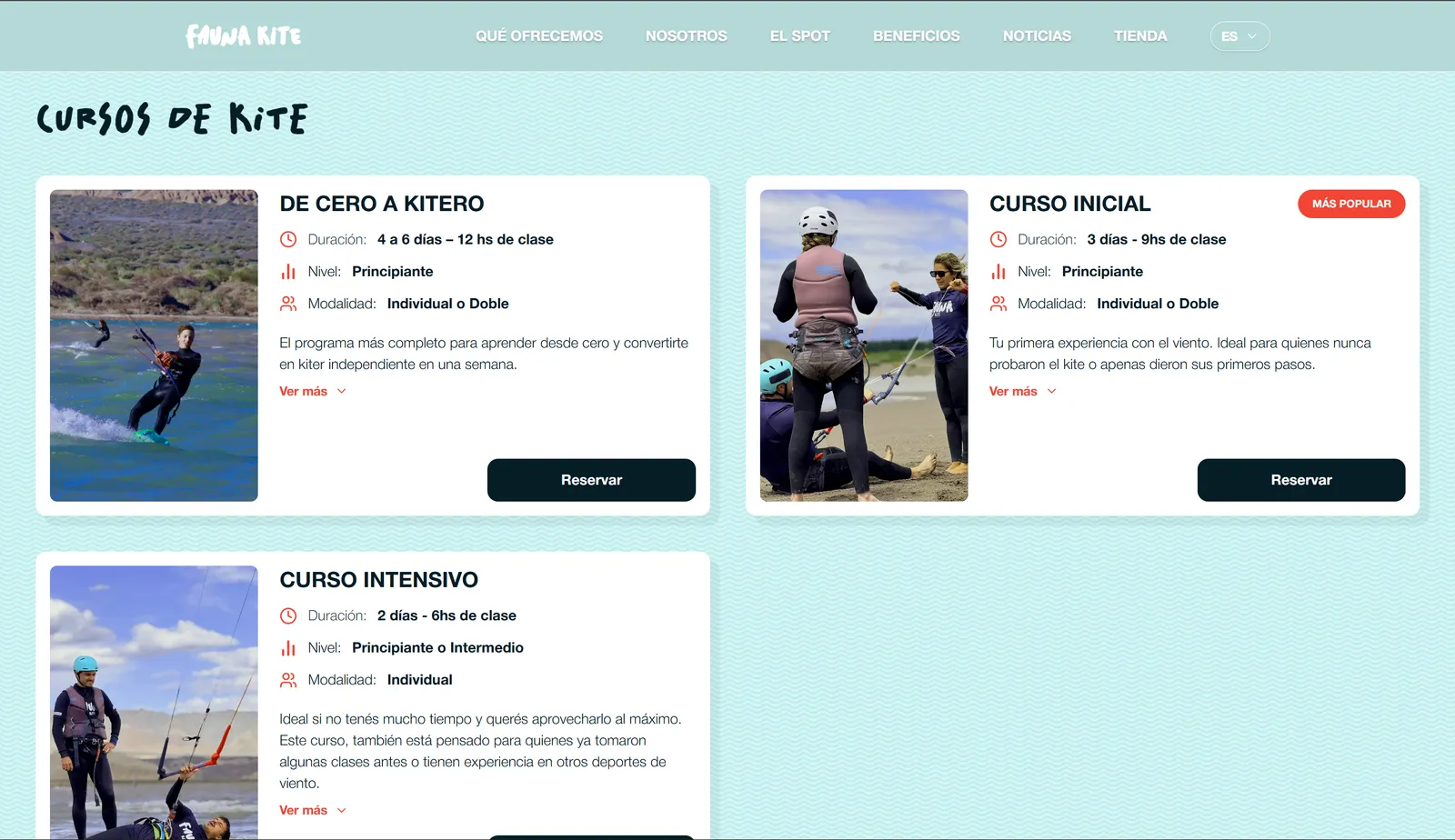Click people icon in Curso Inicial card
Screen dimensions: 1455x840
998,304
